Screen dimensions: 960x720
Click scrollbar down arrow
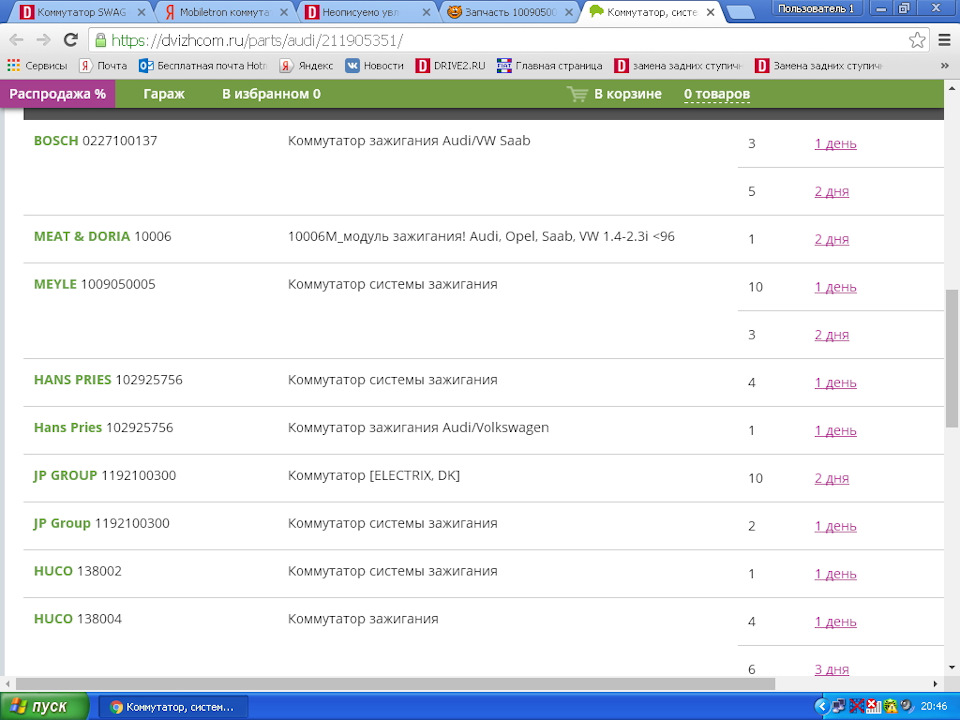coord(952,667)
